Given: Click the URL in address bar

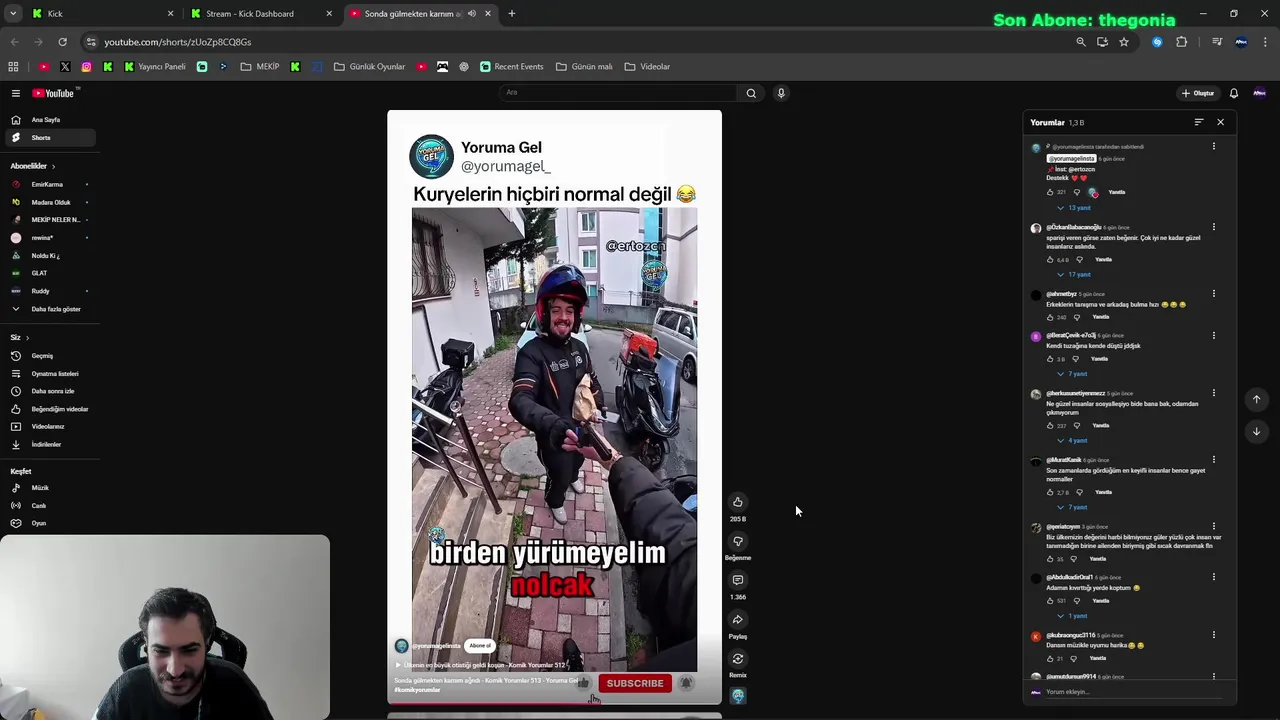Looking at the screenshot, I should 178,42.
